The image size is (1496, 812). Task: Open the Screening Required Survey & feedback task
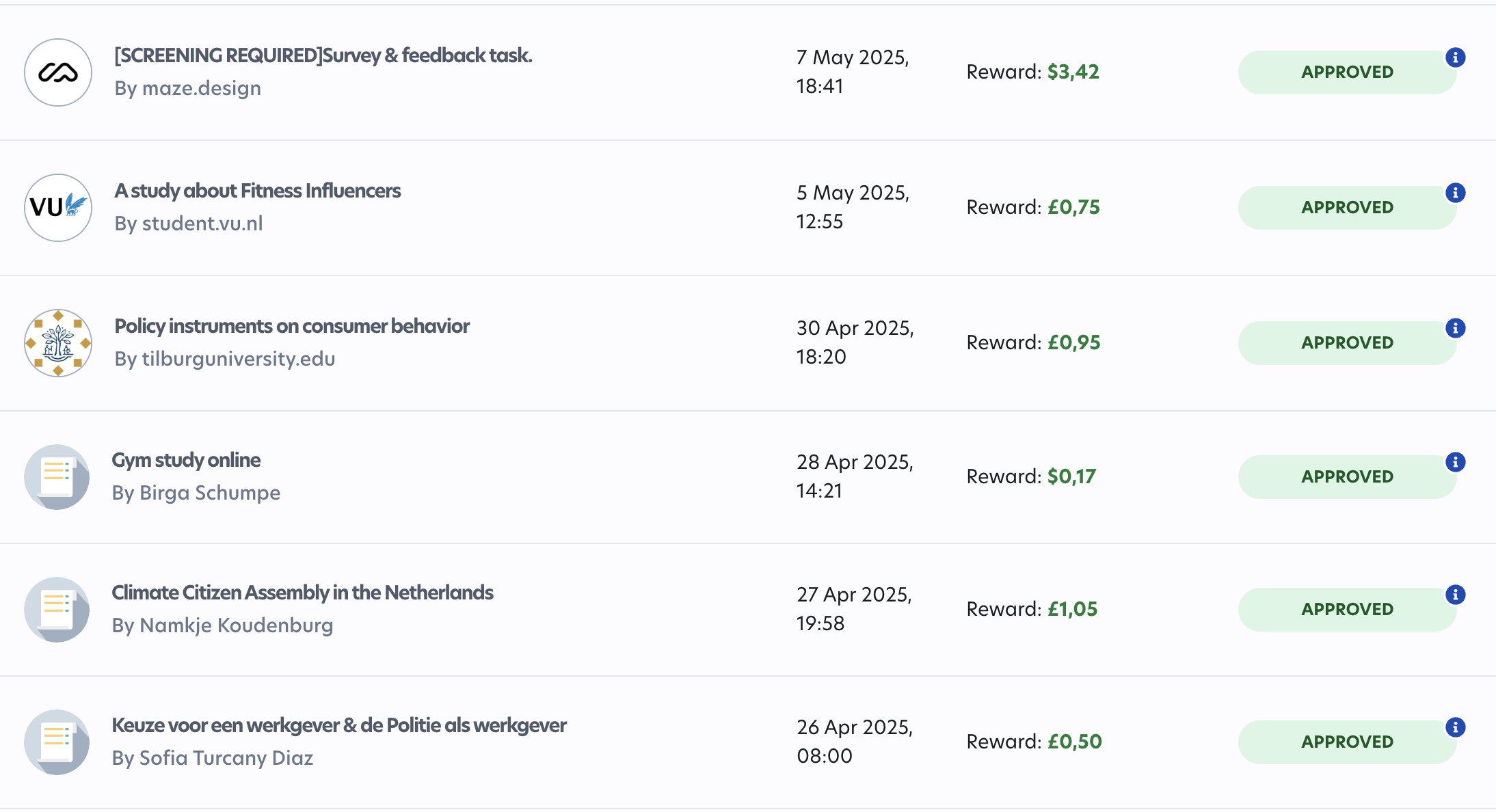tap(323, 55)
